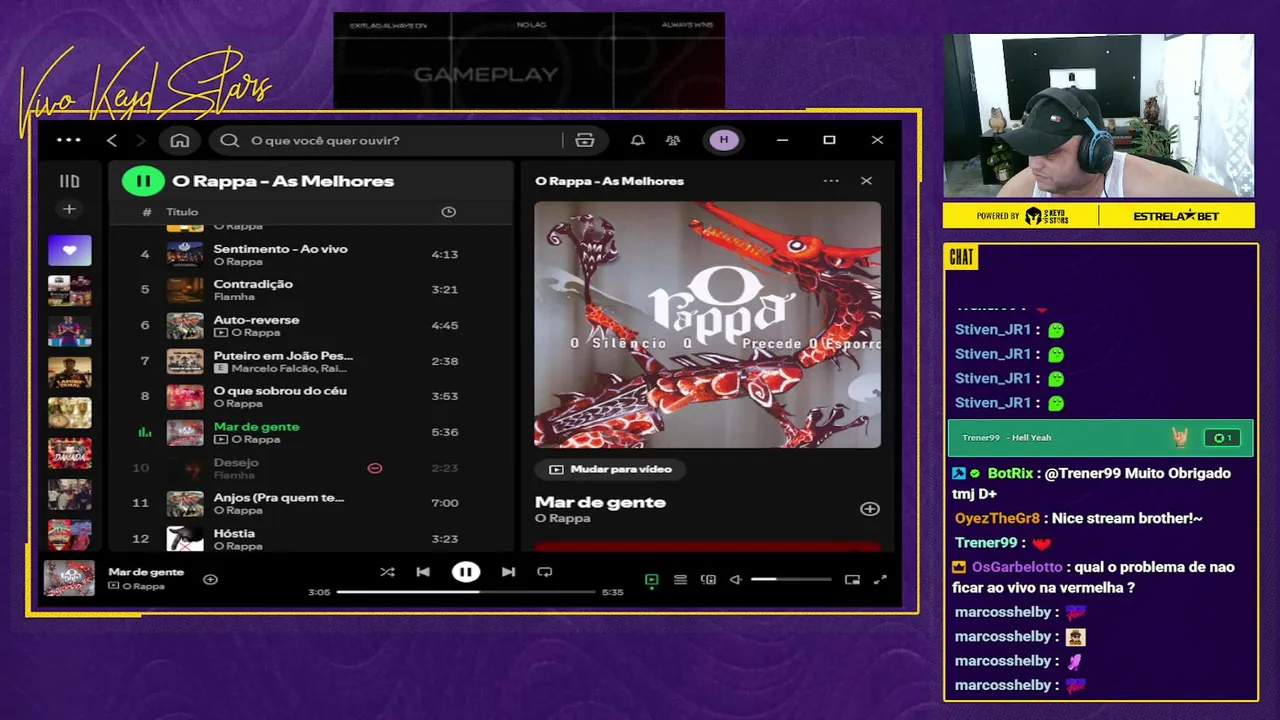Pause playlist using green header button
Image resolution: width=1280 pixels, height=720 pixels.
(x=143, y=181)
